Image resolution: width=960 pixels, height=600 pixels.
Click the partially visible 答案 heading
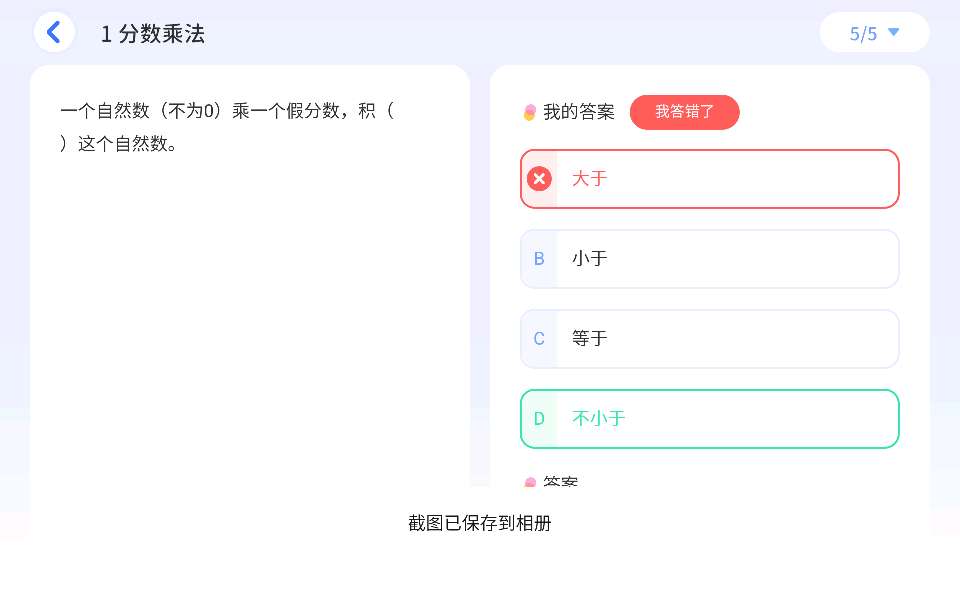[561, 482]
